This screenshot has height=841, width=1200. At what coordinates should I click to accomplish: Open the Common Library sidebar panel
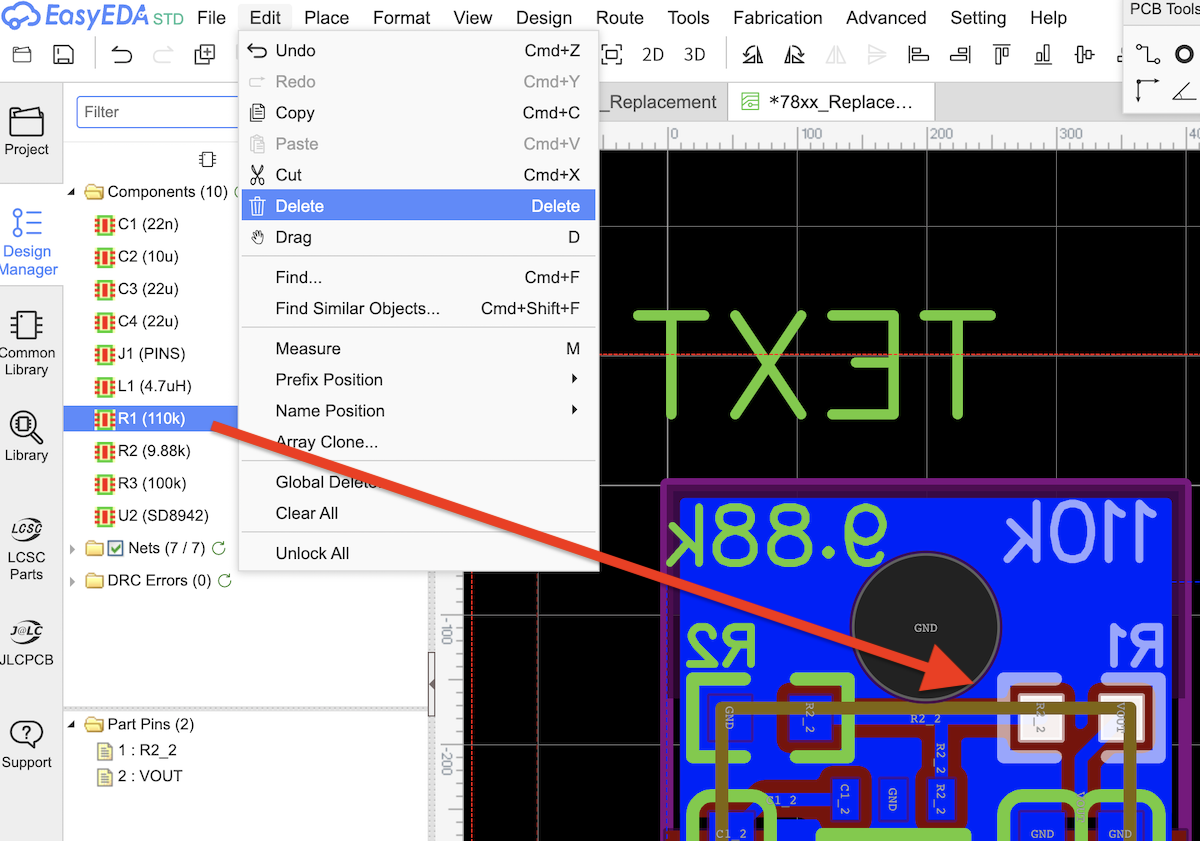coord(27,343)
